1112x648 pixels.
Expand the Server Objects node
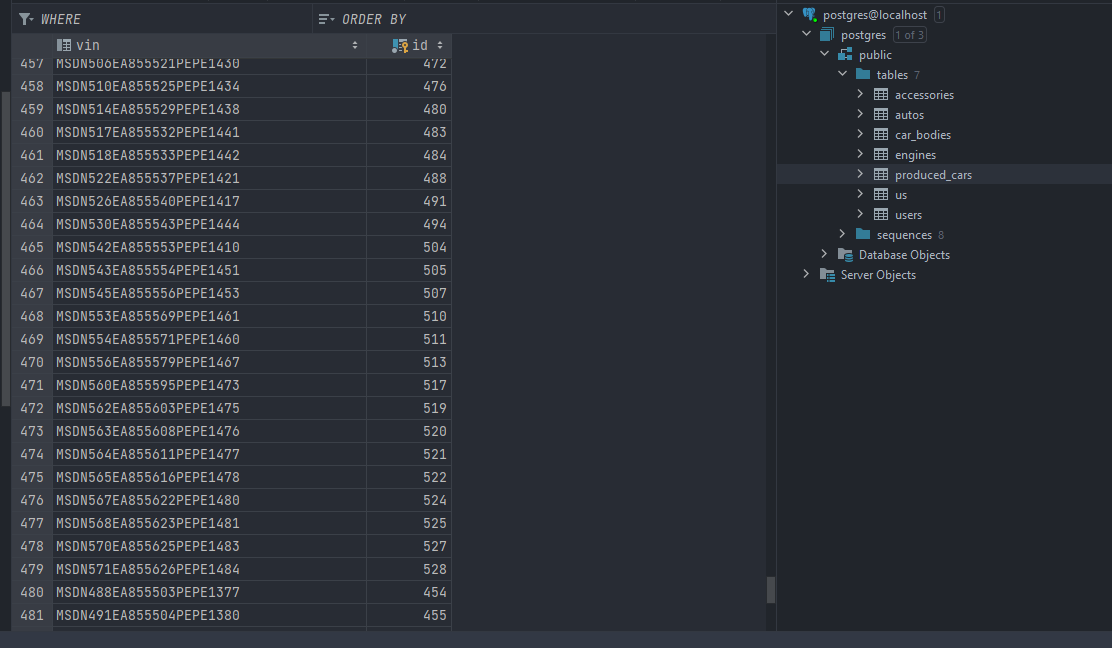point(807,274)
